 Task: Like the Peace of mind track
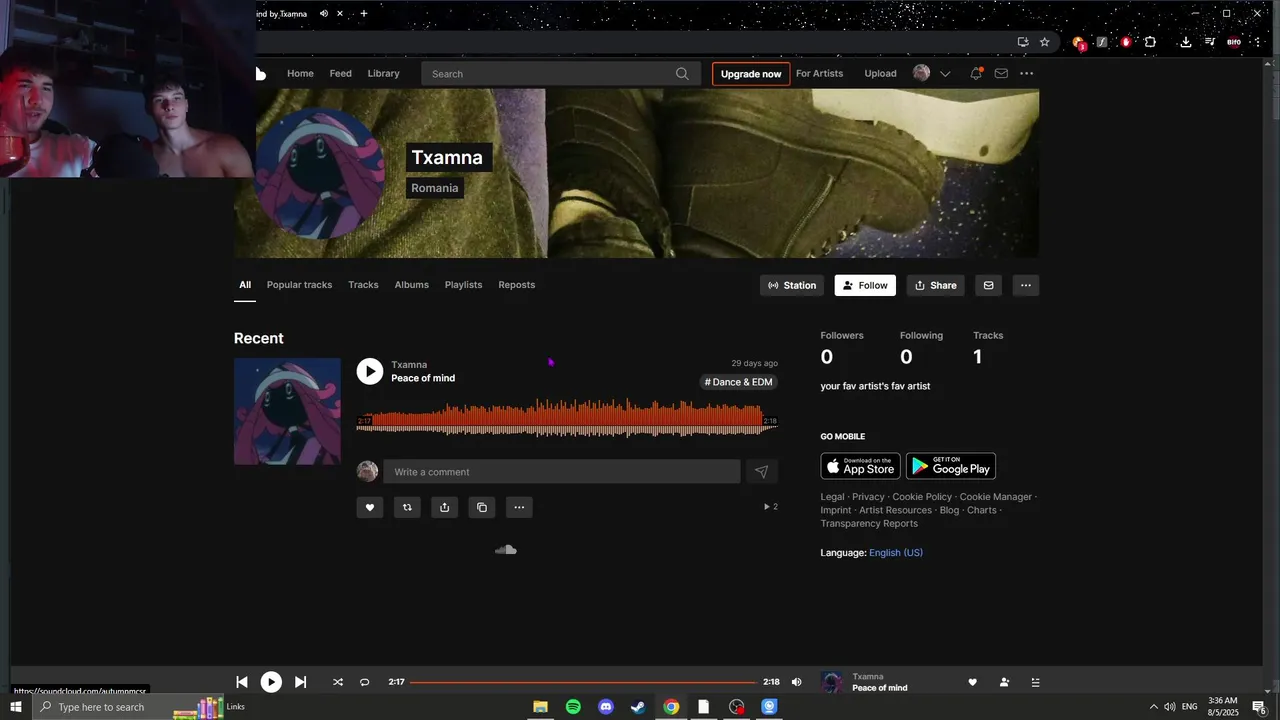370,507
